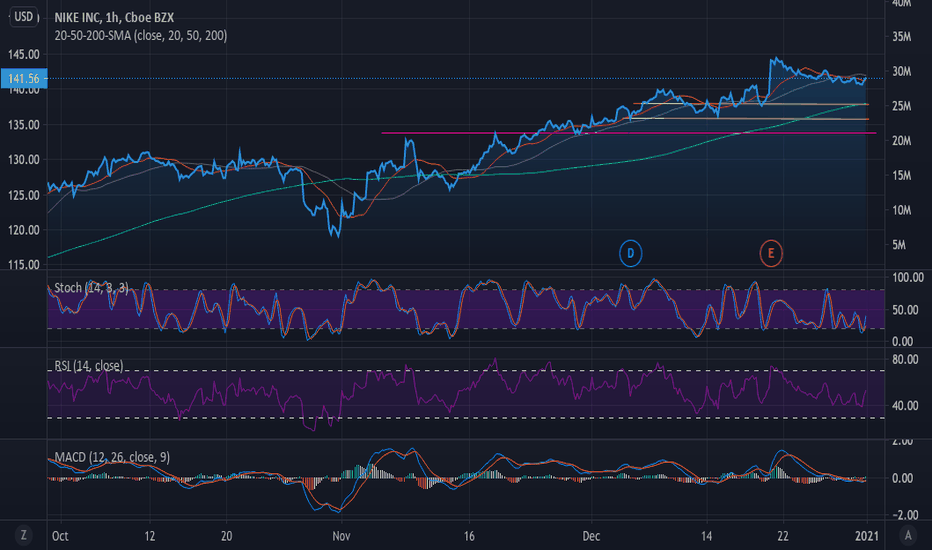
Task: Click the 25M volume axis label
Action: pos(901,106)
